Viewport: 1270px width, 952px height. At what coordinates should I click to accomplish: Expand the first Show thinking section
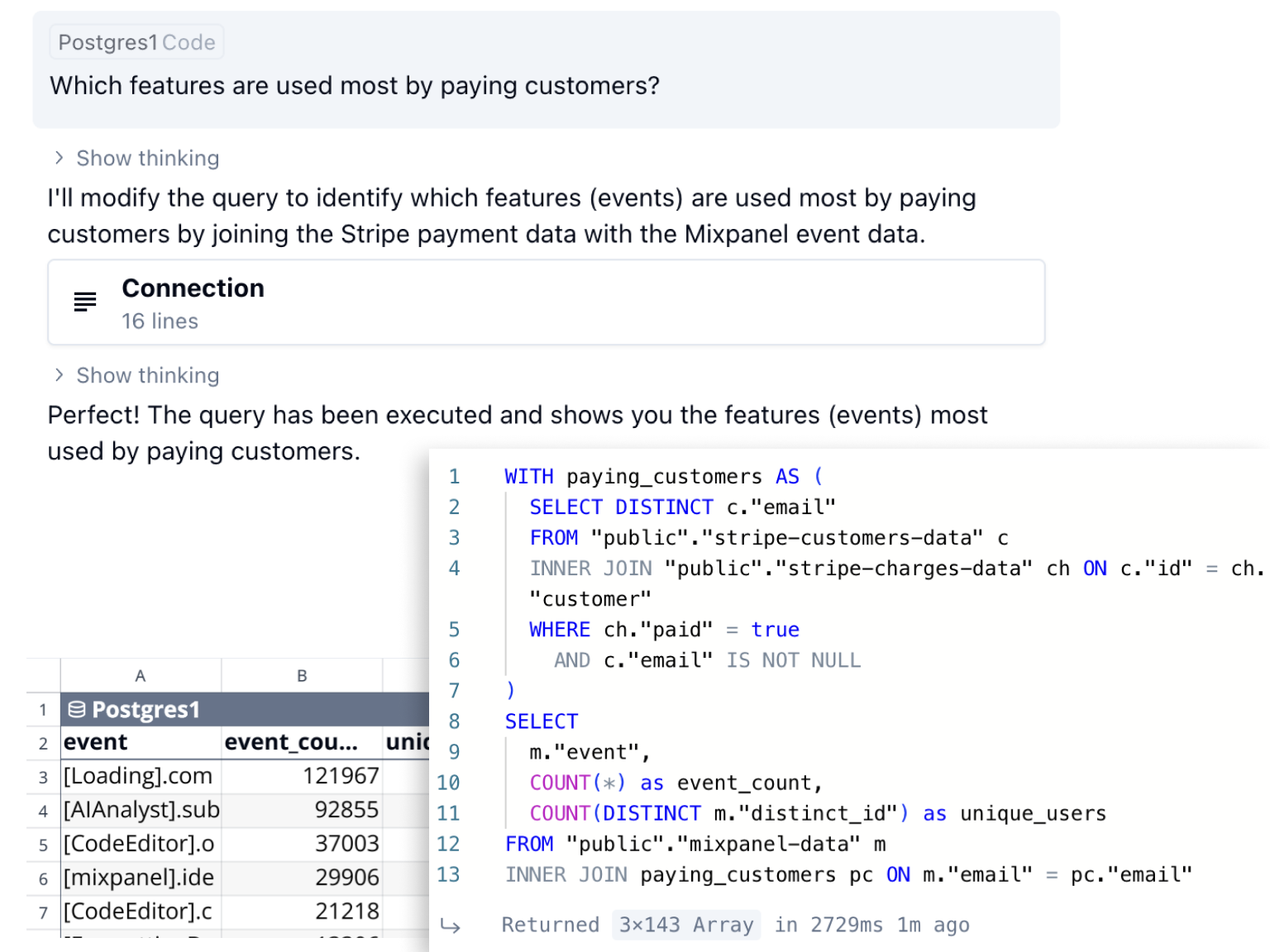[x=146, y=158]
